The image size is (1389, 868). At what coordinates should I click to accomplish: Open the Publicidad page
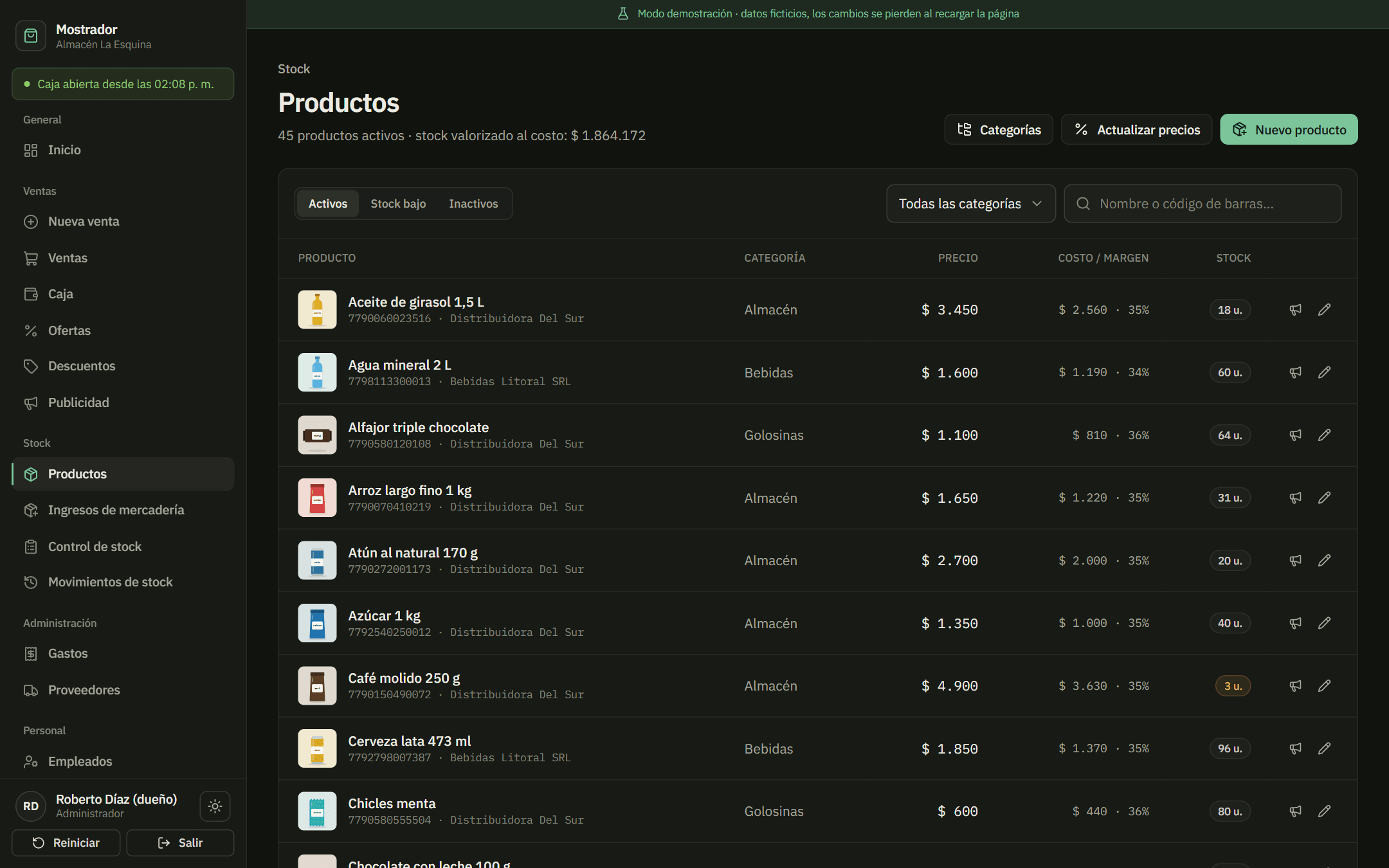pos(123,402)
